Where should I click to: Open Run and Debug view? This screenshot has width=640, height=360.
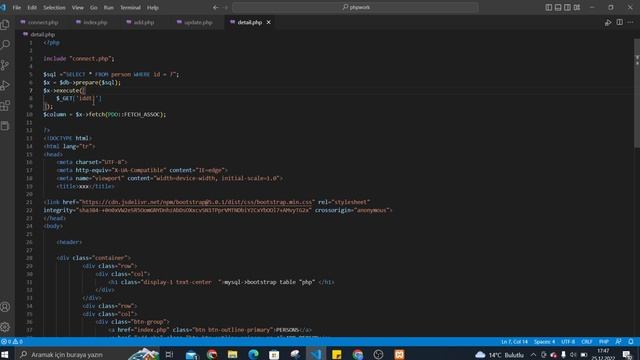coord(5,85)
